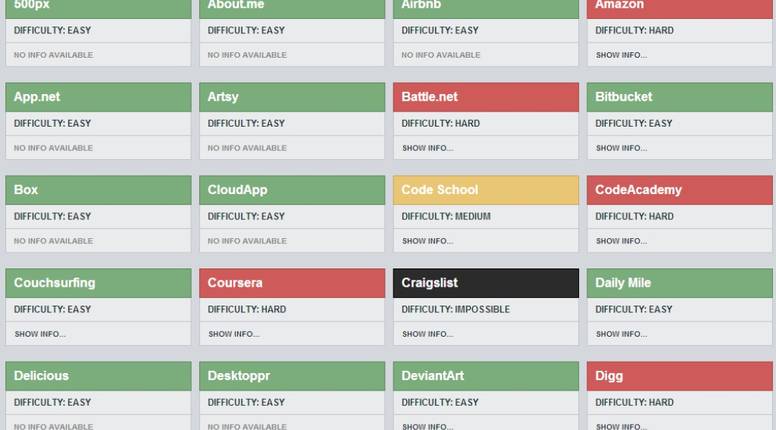776x430 pixels.
Task: Click the yellow Code School header
Action: click(x=485, y=190)
